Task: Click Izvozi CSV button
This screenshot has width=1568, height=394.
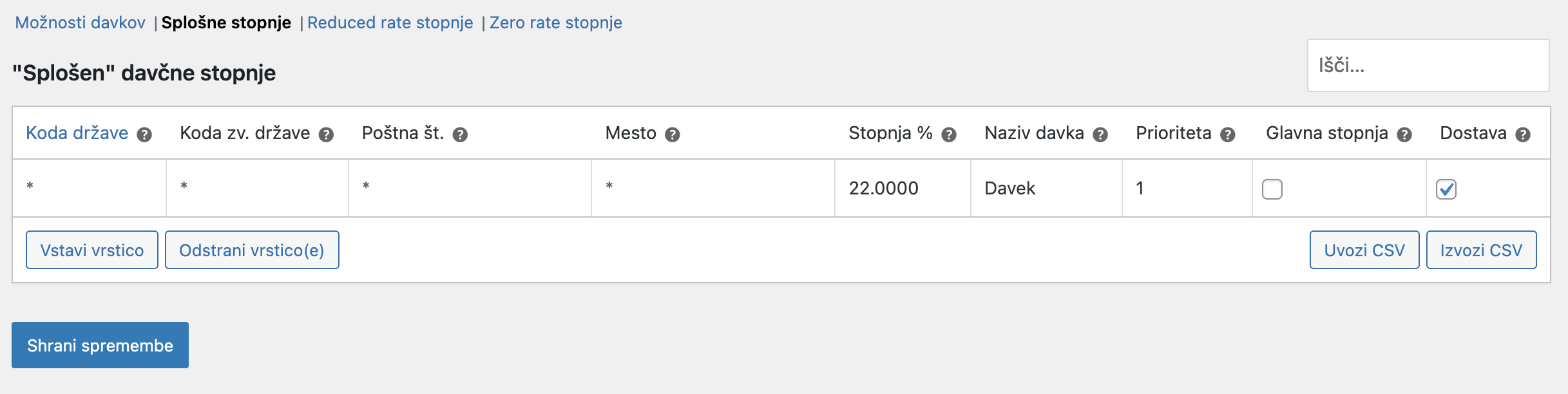Action: tap(1482, 250)
